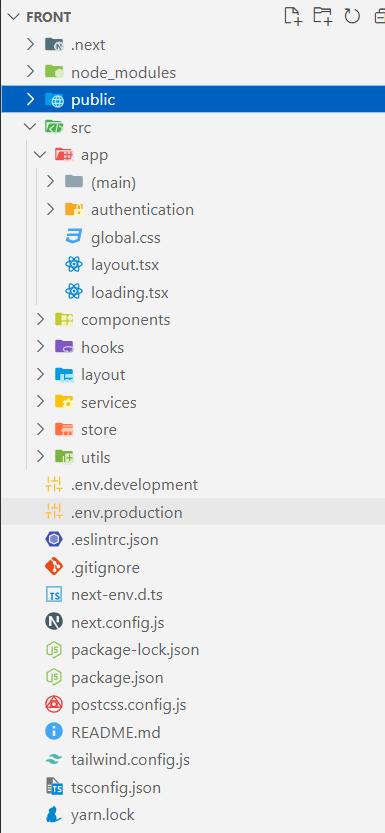The width and height of the screenshot is (385, 833).
Task: Click the Yarn cat icon of yarn.lock
Action: coord(54,815)
